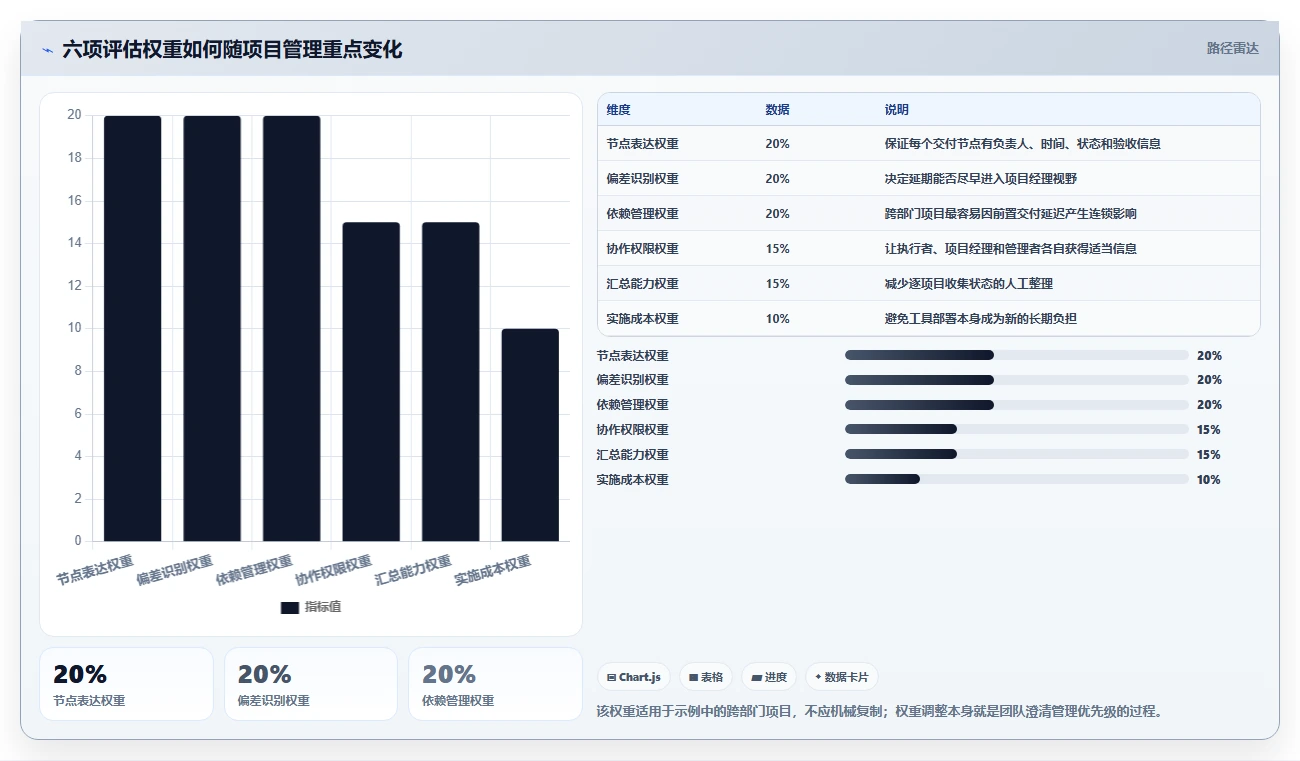Click description 保证每个交付节点有负责人

1023,144
